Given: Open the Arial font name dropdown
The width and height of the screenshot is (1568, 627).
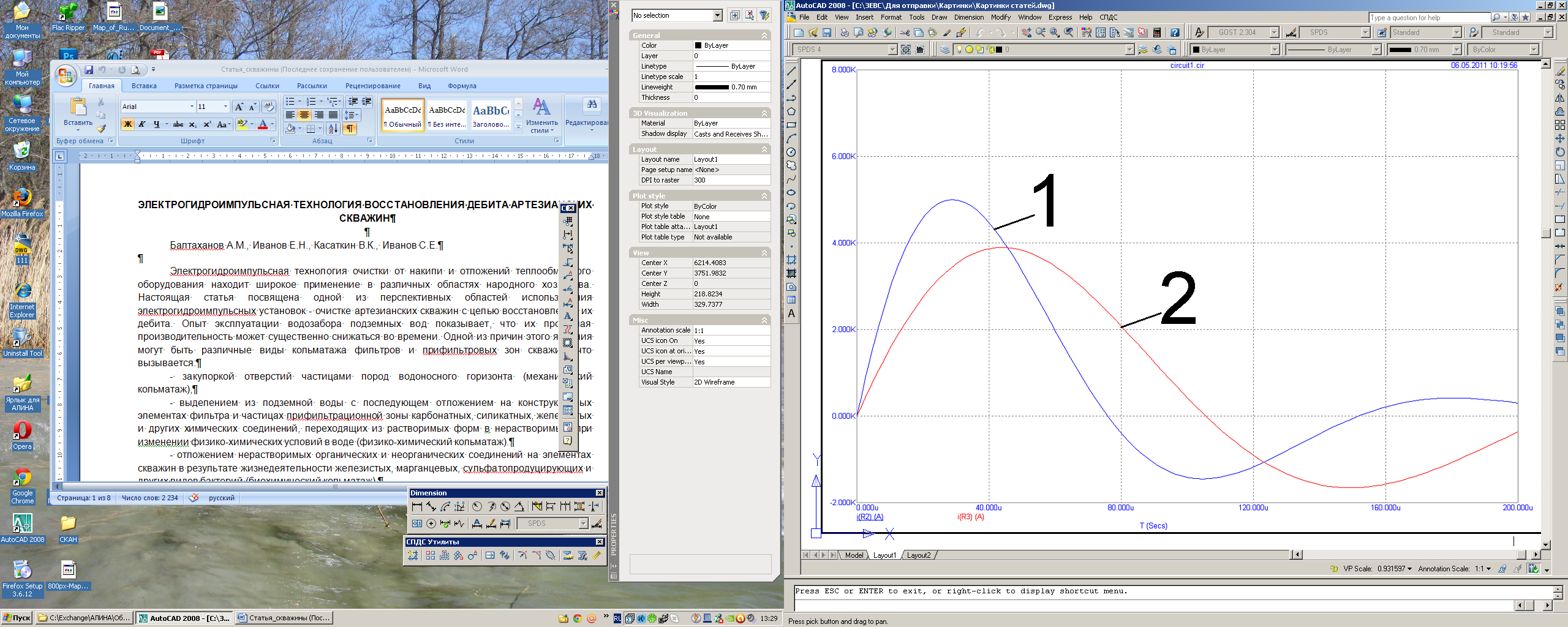Looking at the screenshot, I should [192, 107].
